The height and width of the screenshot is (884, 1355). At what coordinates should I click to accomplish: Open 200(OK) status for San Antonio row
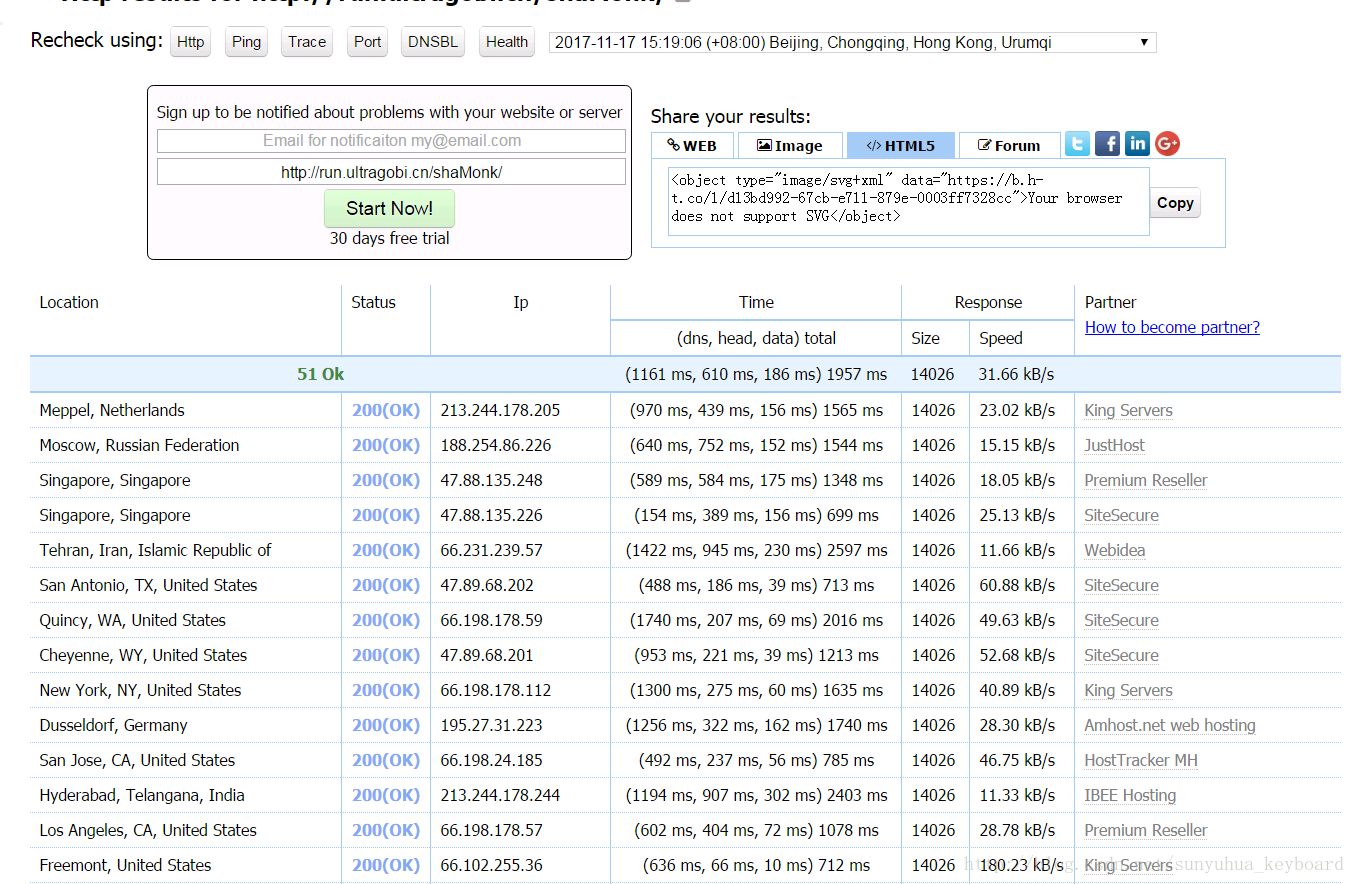point(386,585)
